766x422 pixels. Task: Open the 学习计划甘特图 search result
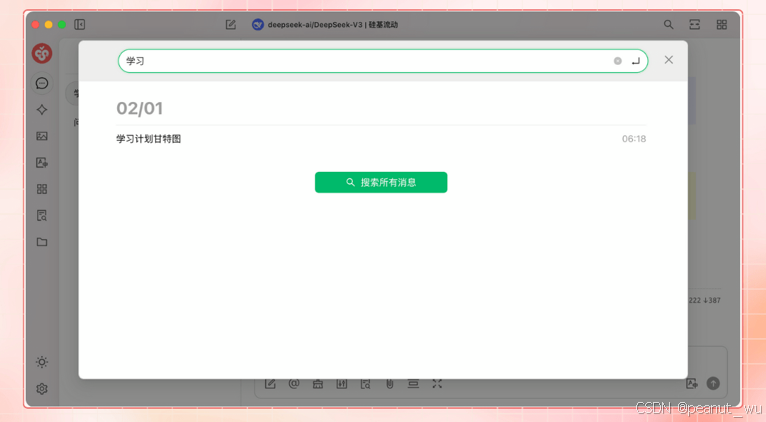click(x=381, y=139)
